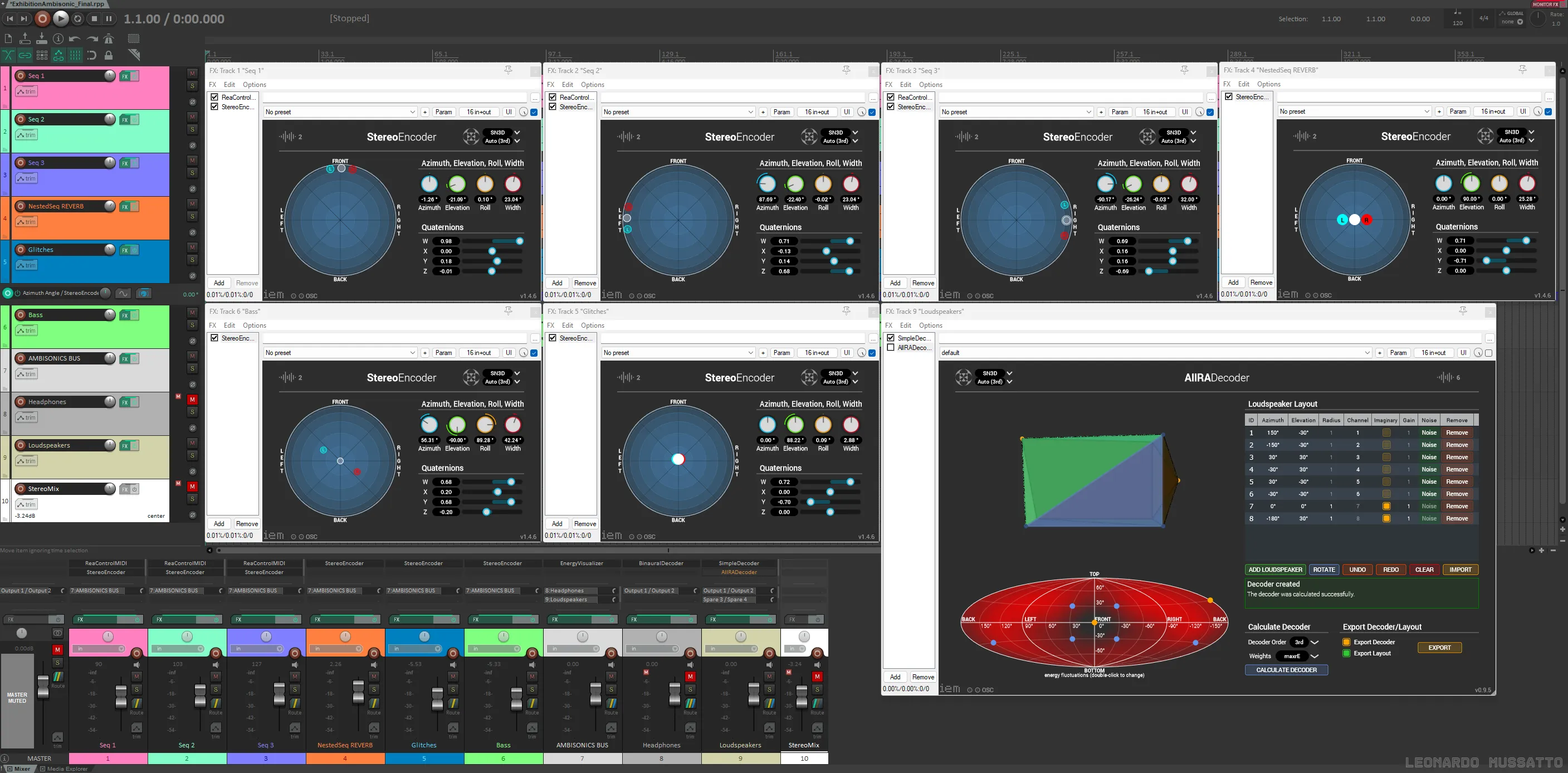Click the CALCULATE DECODER button
This screenshot has width=1568, height=773.
[x=1286, y=669]
